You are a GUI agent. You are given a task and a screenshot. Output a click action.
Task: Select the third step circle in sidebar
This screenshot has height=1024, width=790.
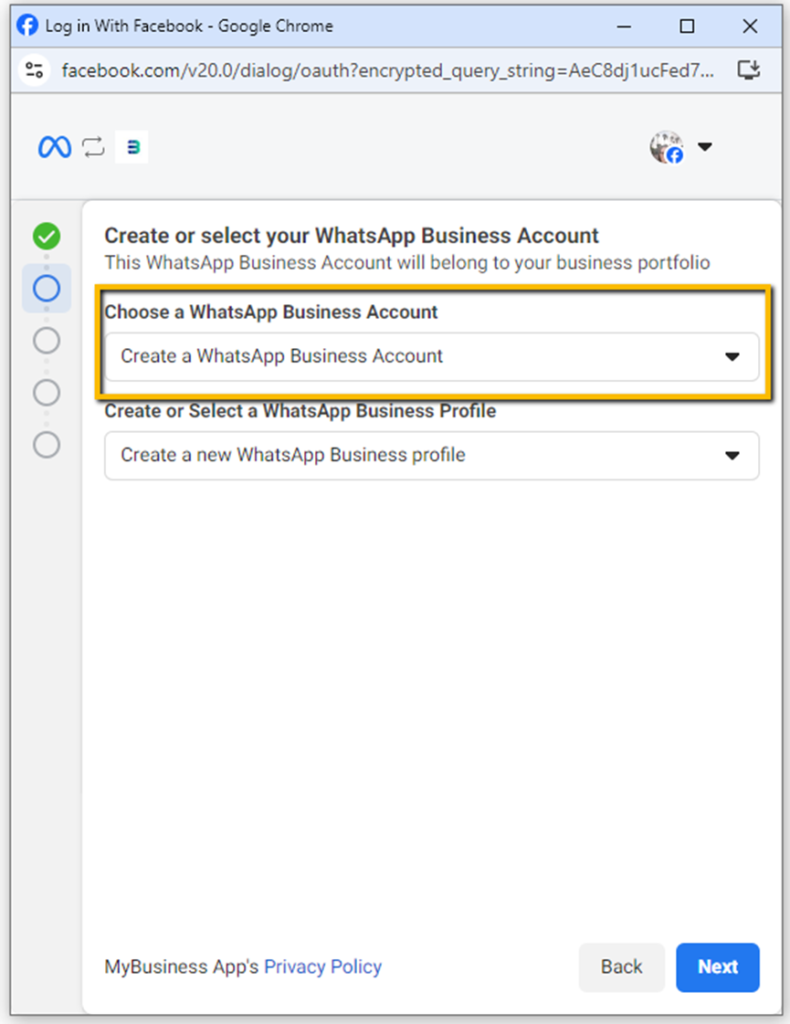click(46, 340)
